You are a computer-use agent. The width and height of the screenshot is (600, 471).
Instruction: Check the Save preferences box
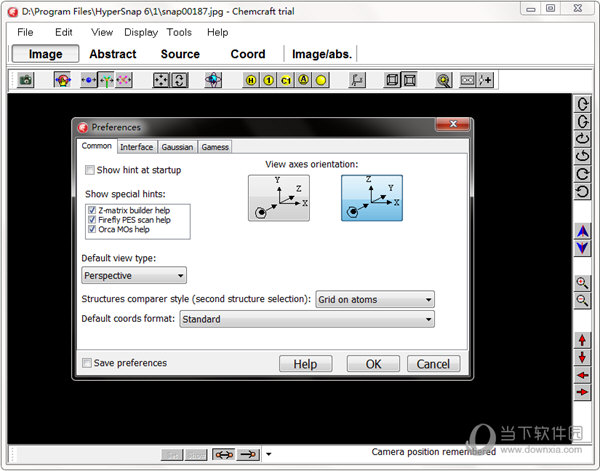87,363
